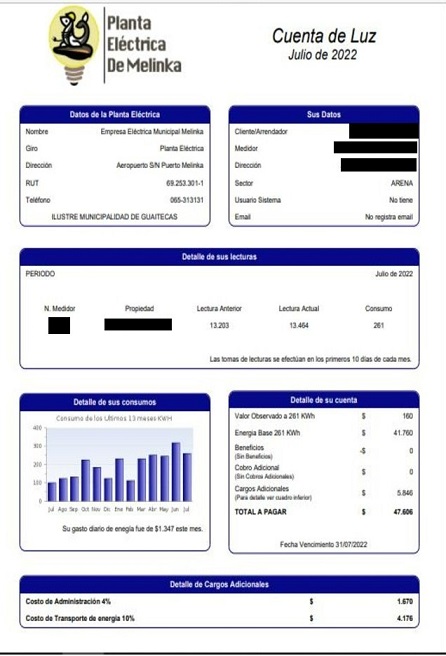Click the TOTAL A PAGAR amount 47.606
Screen dimensions: 446x656
coord(403,511)
